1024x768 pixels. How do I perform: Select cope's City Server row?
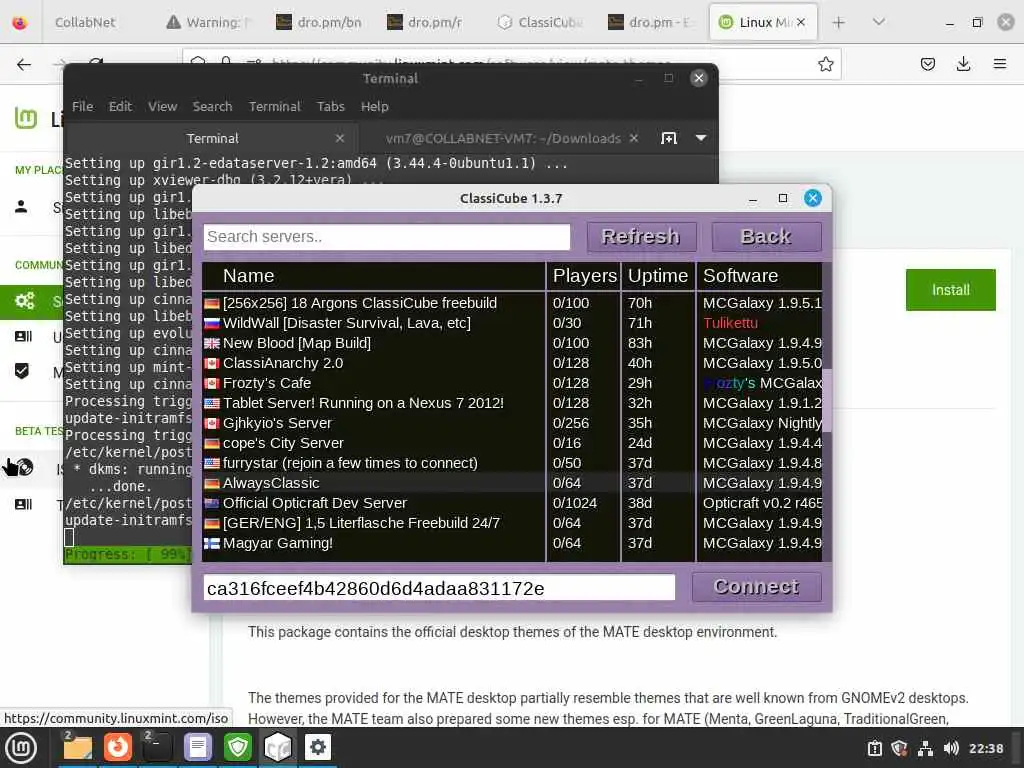pos(512,443)
